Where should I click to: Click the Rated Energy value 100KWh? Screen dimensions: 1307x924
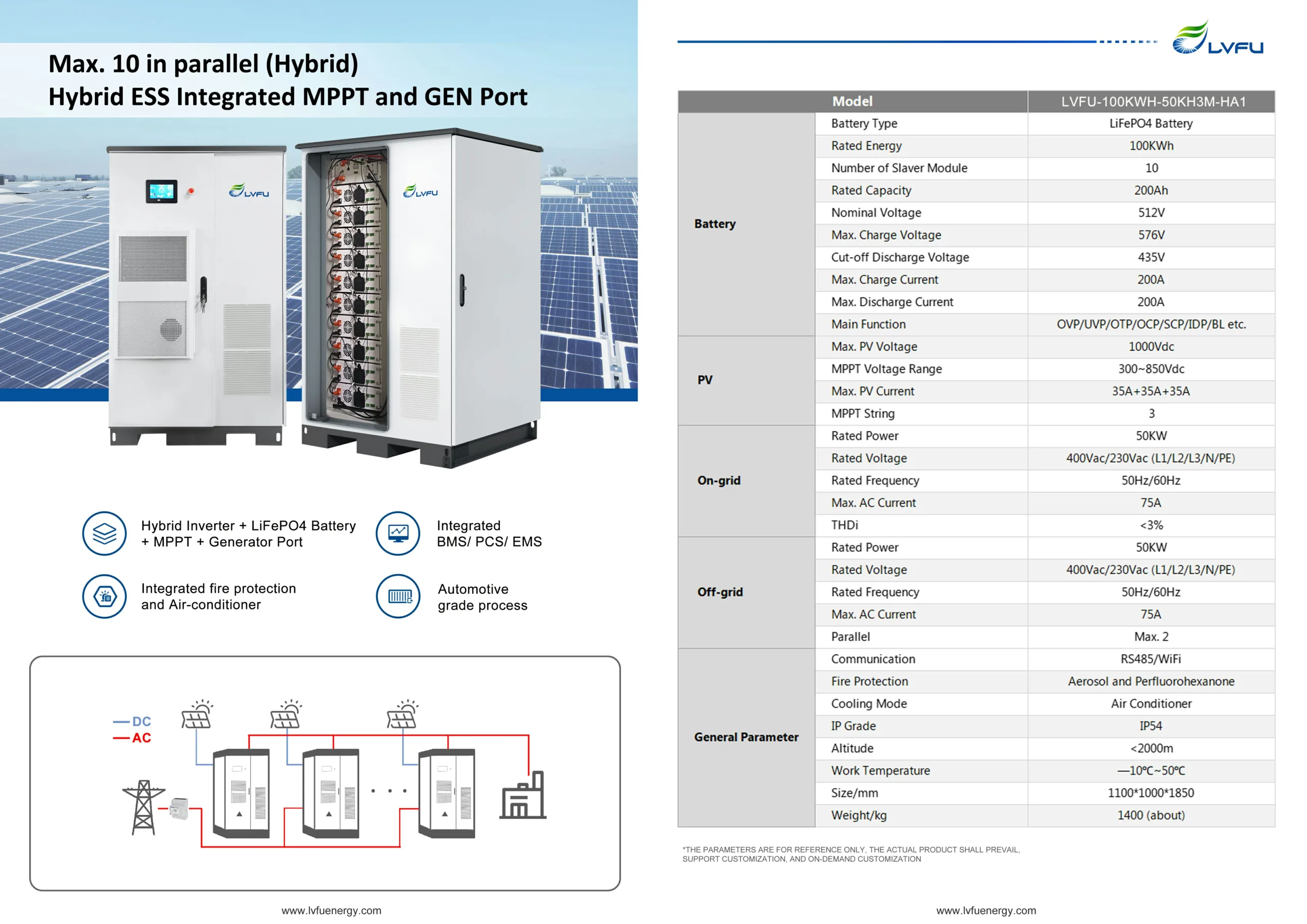click(x=1151, y=145)
